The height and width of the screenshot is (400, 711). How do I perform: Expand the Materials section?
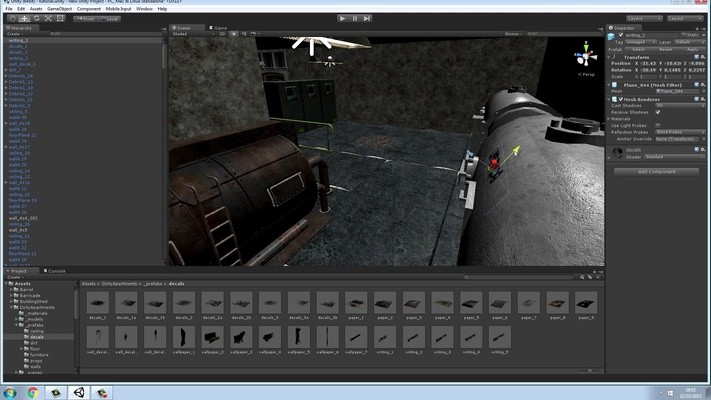609,119
